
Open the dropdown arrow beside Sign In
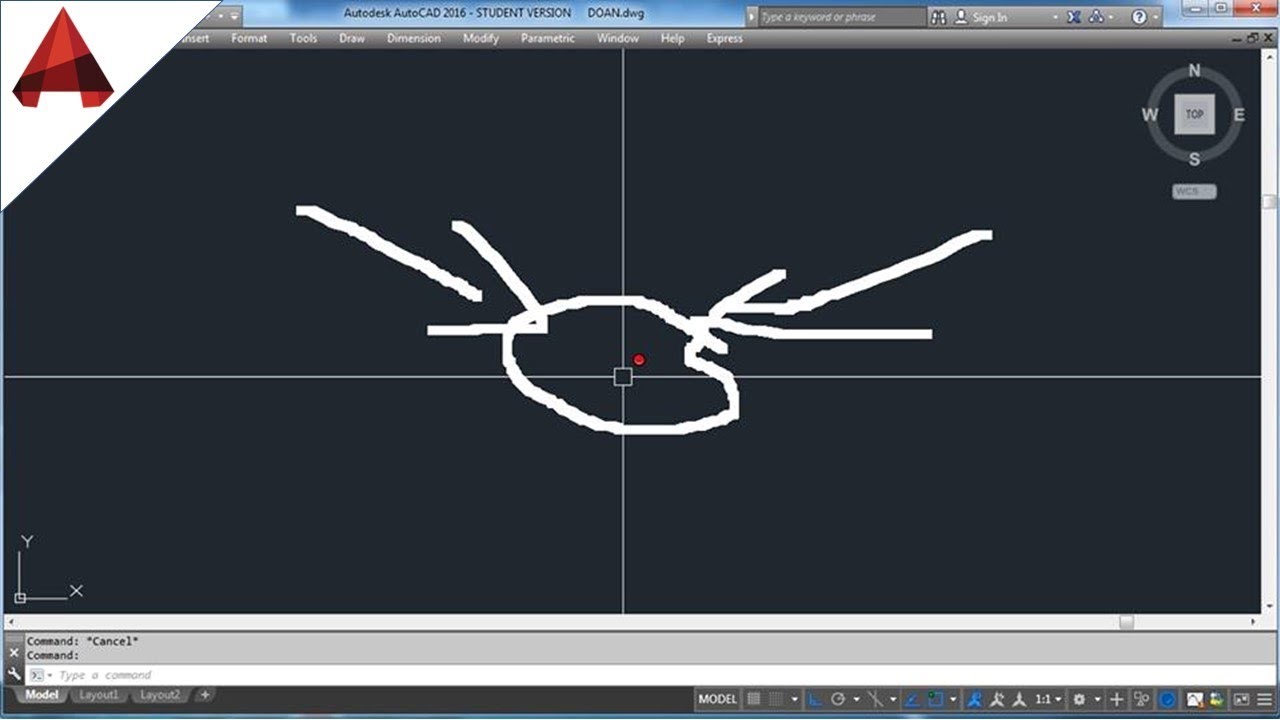[1055, 17]
